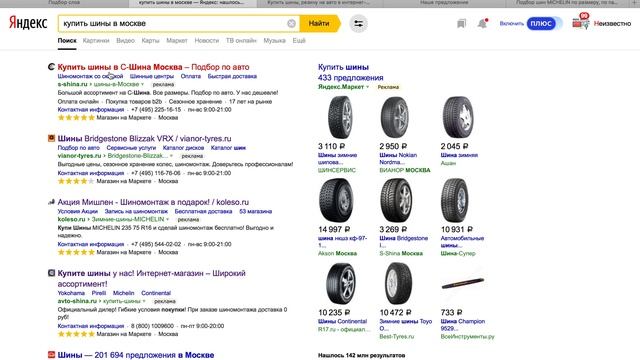Image resolution: width=640 pixels, height=360 pixels.
Task: Open tire thumbnail priced 2 950 ₽
Action: [394, 118]
